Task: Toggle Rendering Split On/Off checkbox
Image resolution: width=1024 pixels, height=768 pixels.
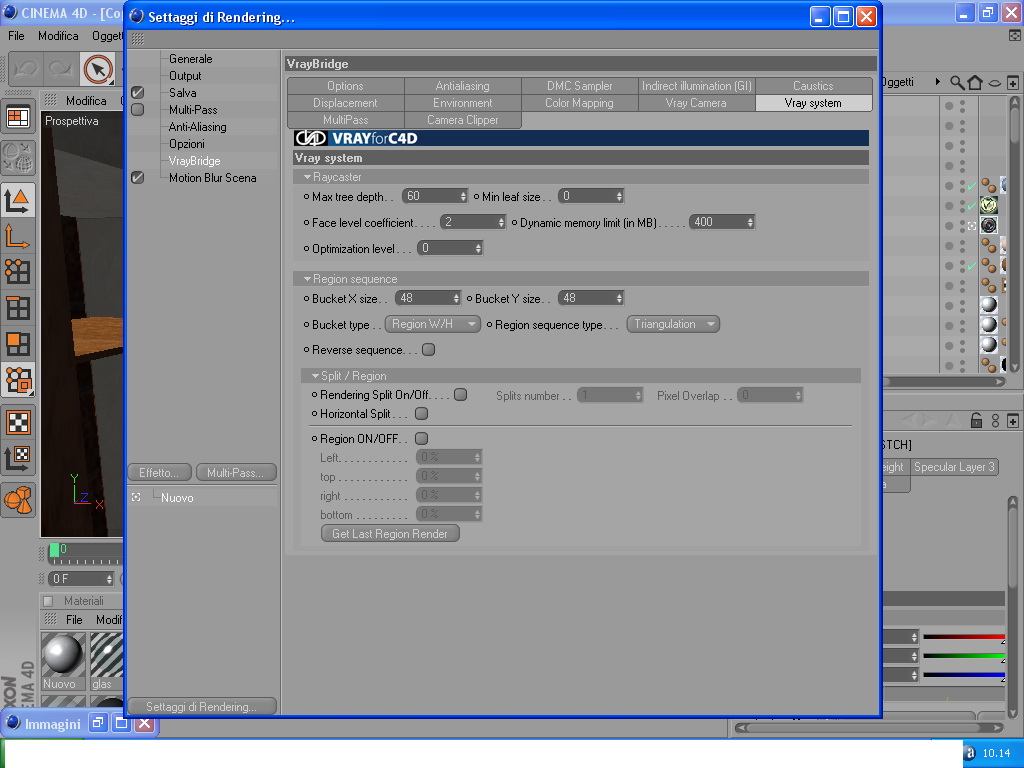Action: (x=460, y=394)
